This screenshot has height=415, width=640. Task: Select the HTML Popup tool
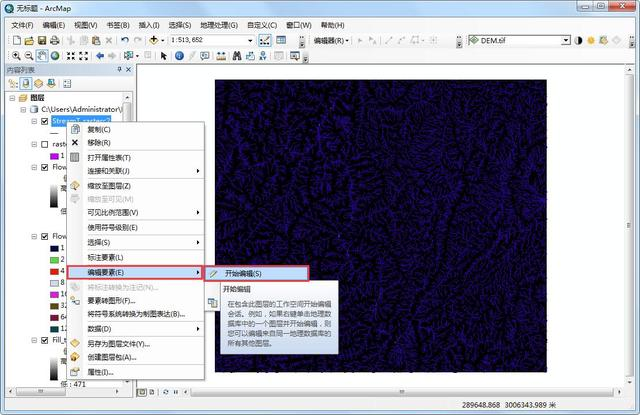point(204,56)
